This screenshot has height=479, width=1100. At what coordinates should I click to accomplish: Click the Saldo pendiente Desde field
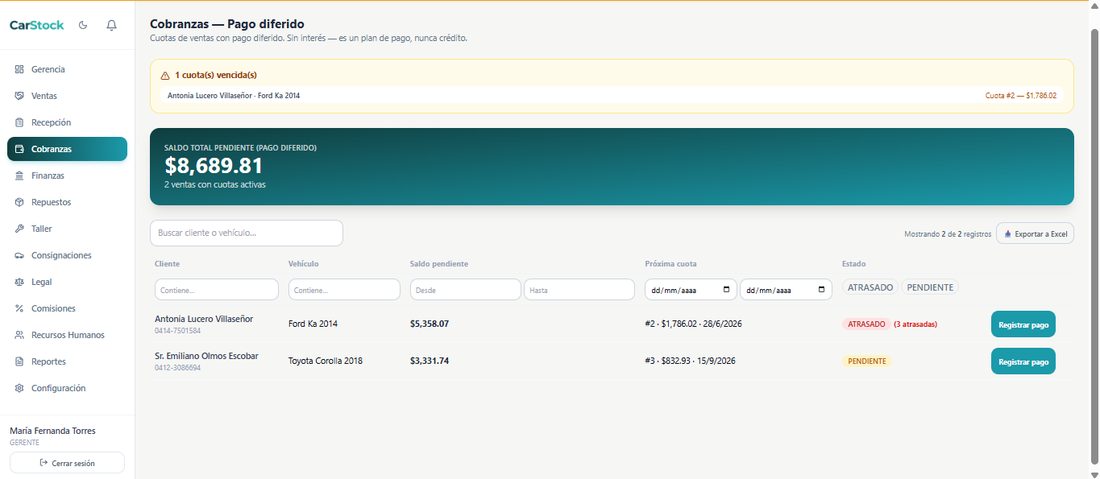(466, 290)
